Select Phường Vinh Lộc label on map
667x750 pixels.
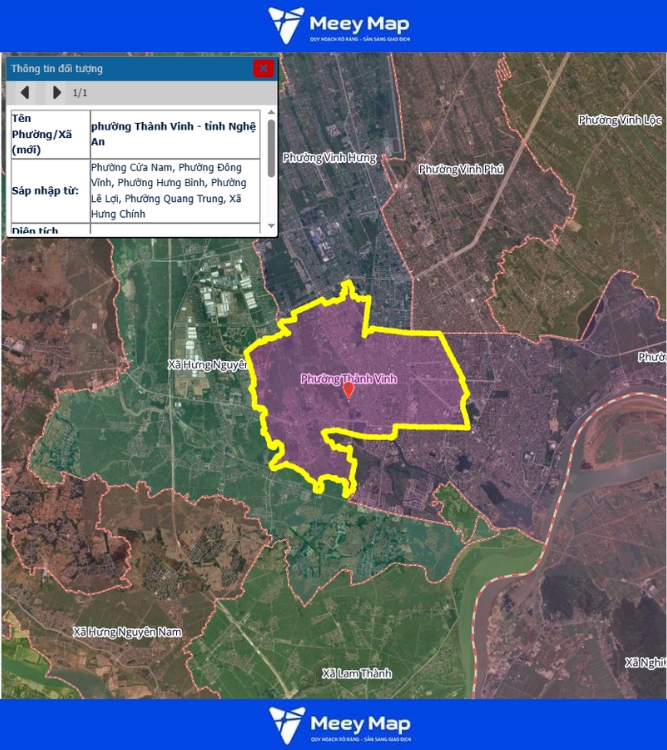[620, 120]
